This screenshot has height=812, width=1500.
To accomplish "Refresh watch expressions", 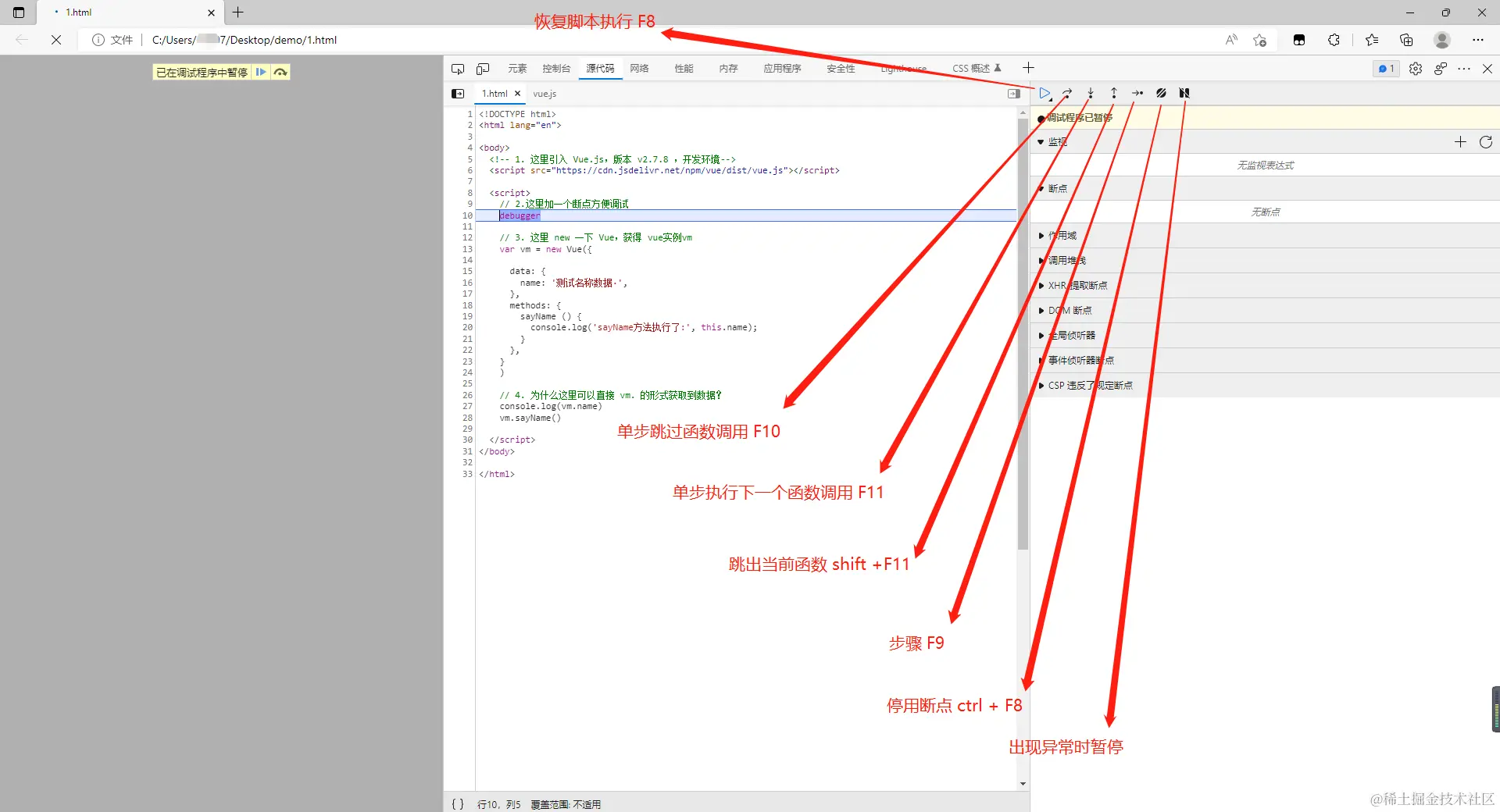I will pos(1485,142).
